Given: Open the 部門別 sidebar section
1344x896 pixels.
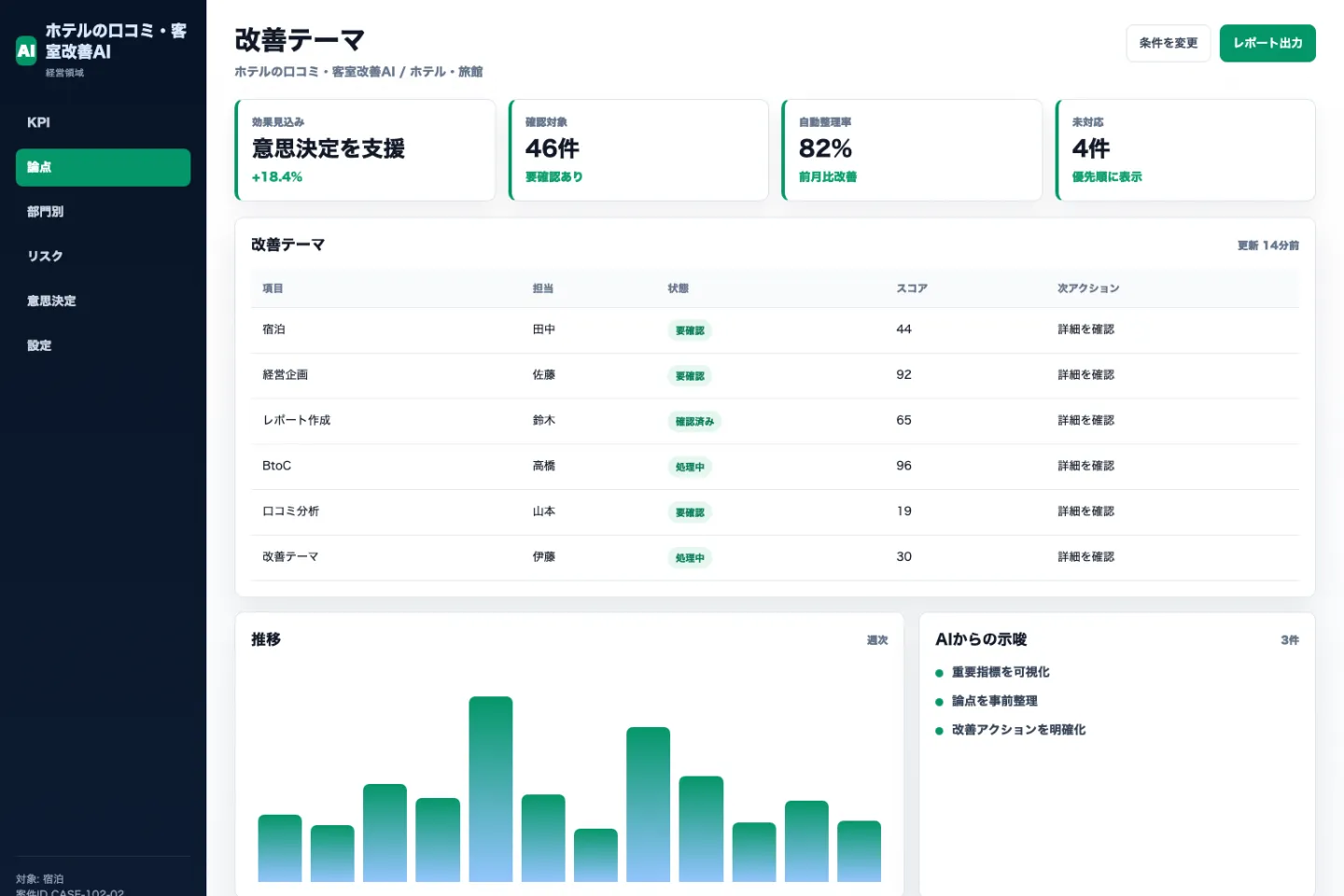Looking at the screenshot, I should 103,212.
